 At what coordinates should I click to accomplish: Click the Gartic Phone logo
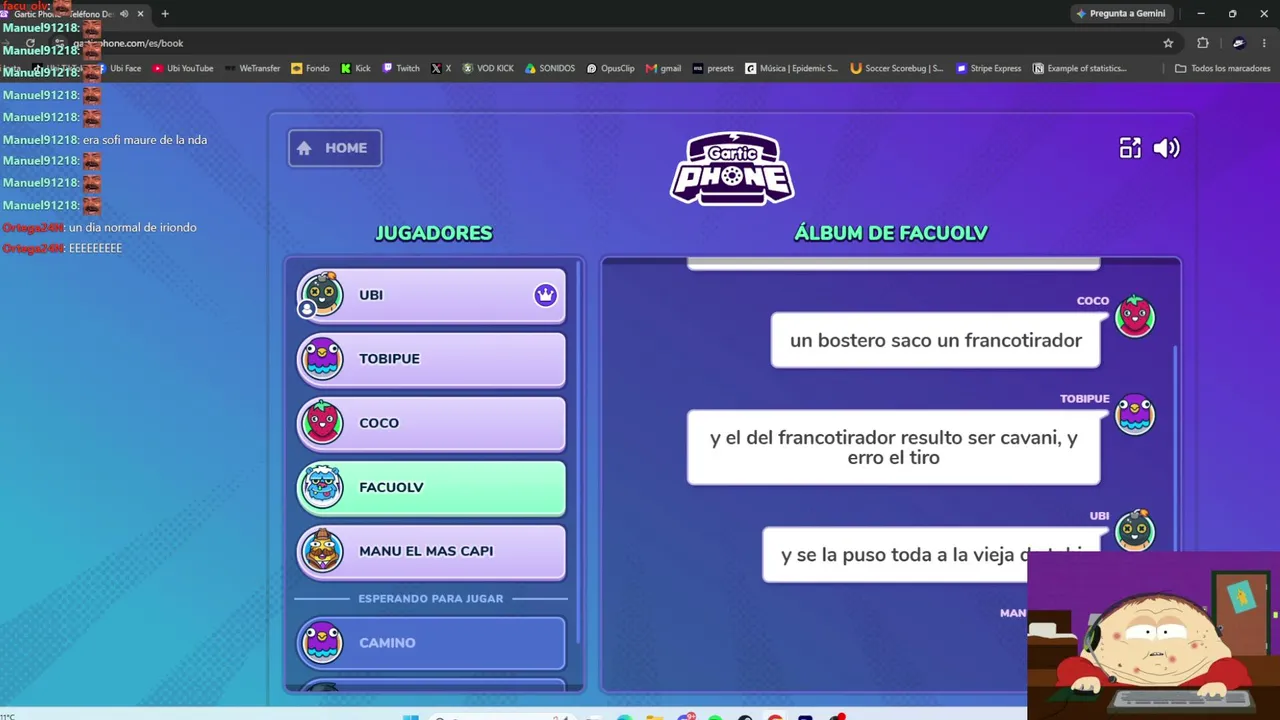pyautogui.click(x=732, y=168)
